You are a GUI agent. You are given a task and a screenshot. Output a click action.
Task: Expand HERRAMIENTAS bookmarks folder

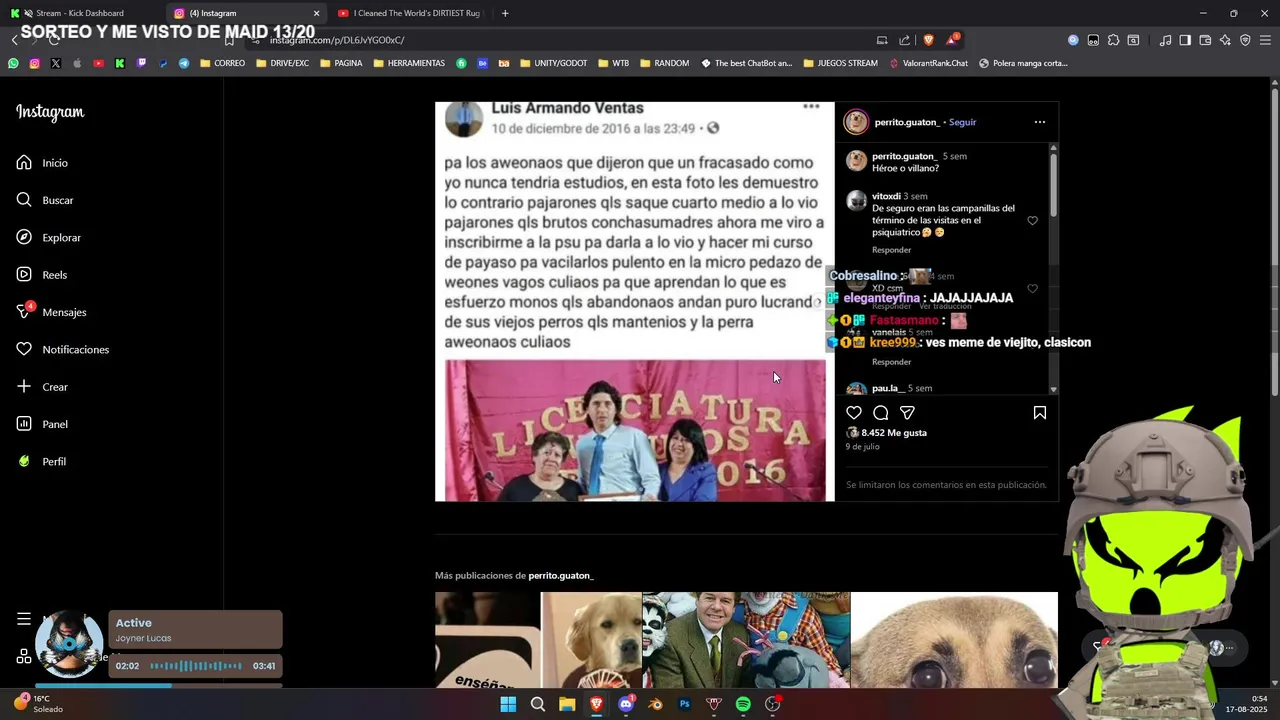[409, 63]
